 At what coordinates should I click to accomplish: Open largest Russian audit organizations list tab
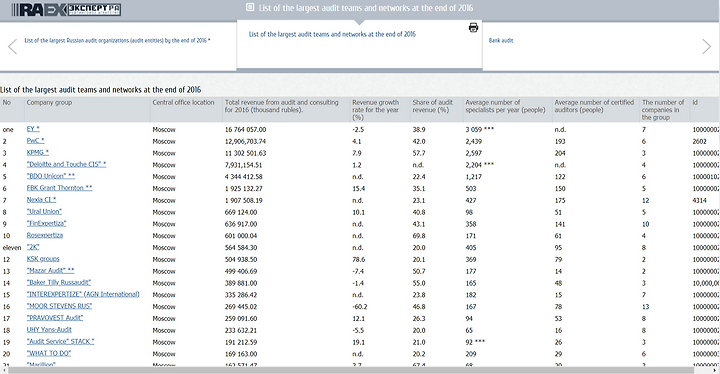coord(117,40)
